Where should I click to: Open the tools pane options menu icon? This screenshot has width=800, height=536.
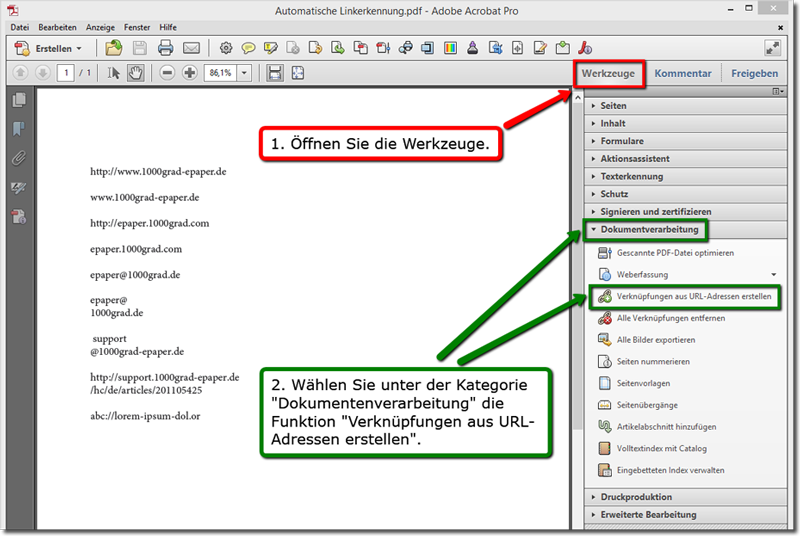click(778, 91)
